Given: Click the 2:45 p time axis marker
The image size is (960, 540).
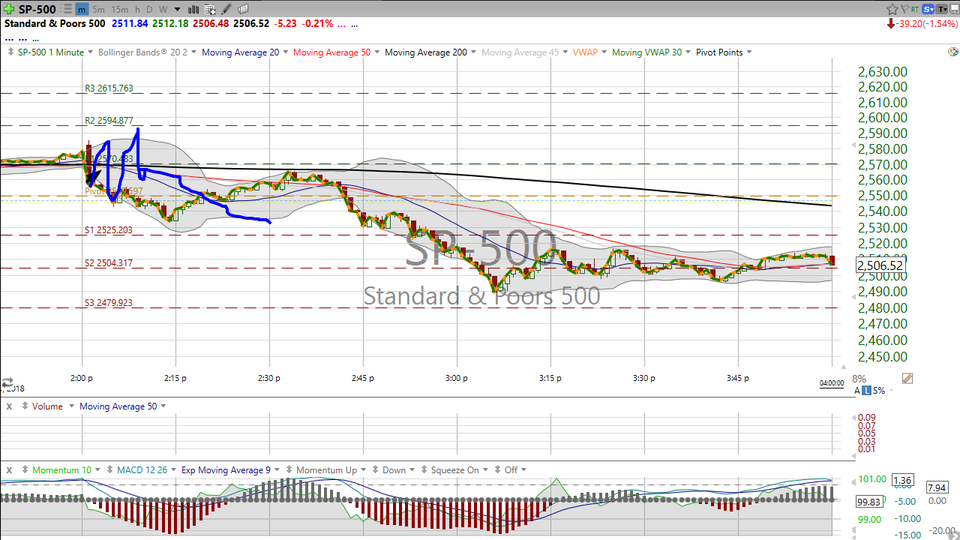Looking at the screenshot, I should [362, 378].
